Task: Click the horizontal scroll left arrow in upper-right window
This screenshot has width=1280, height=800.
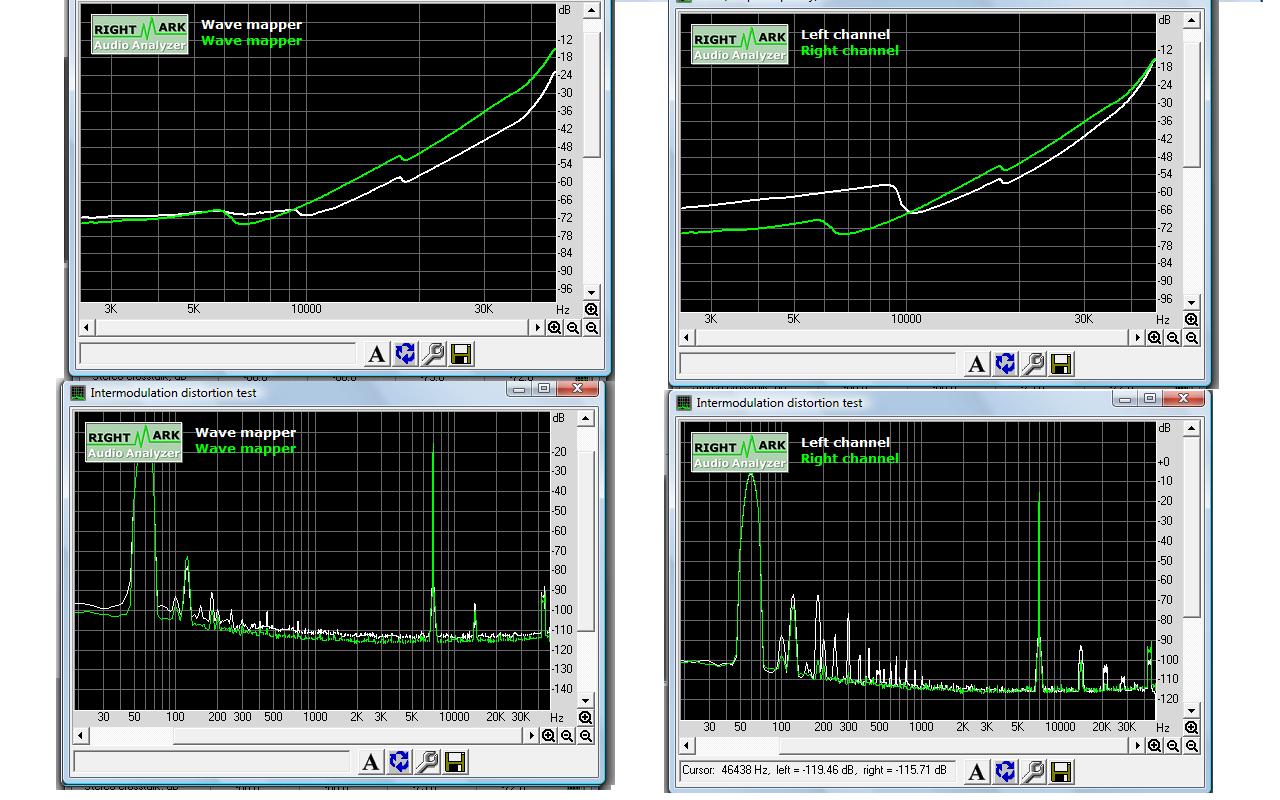Action: [687, 338]
